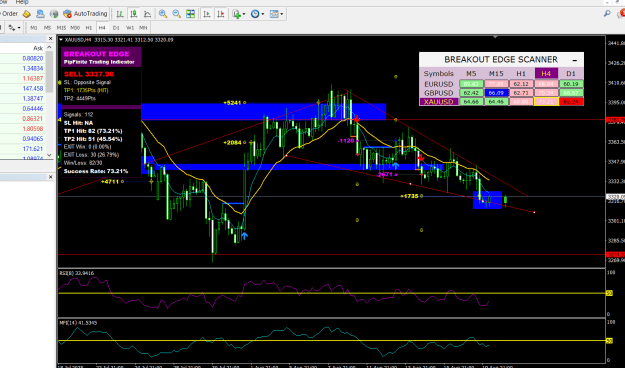Click the blue computer icon beside MetaEditor
Image resolution: width=625 pixels, height=368 pixels.
pos(40,14)
